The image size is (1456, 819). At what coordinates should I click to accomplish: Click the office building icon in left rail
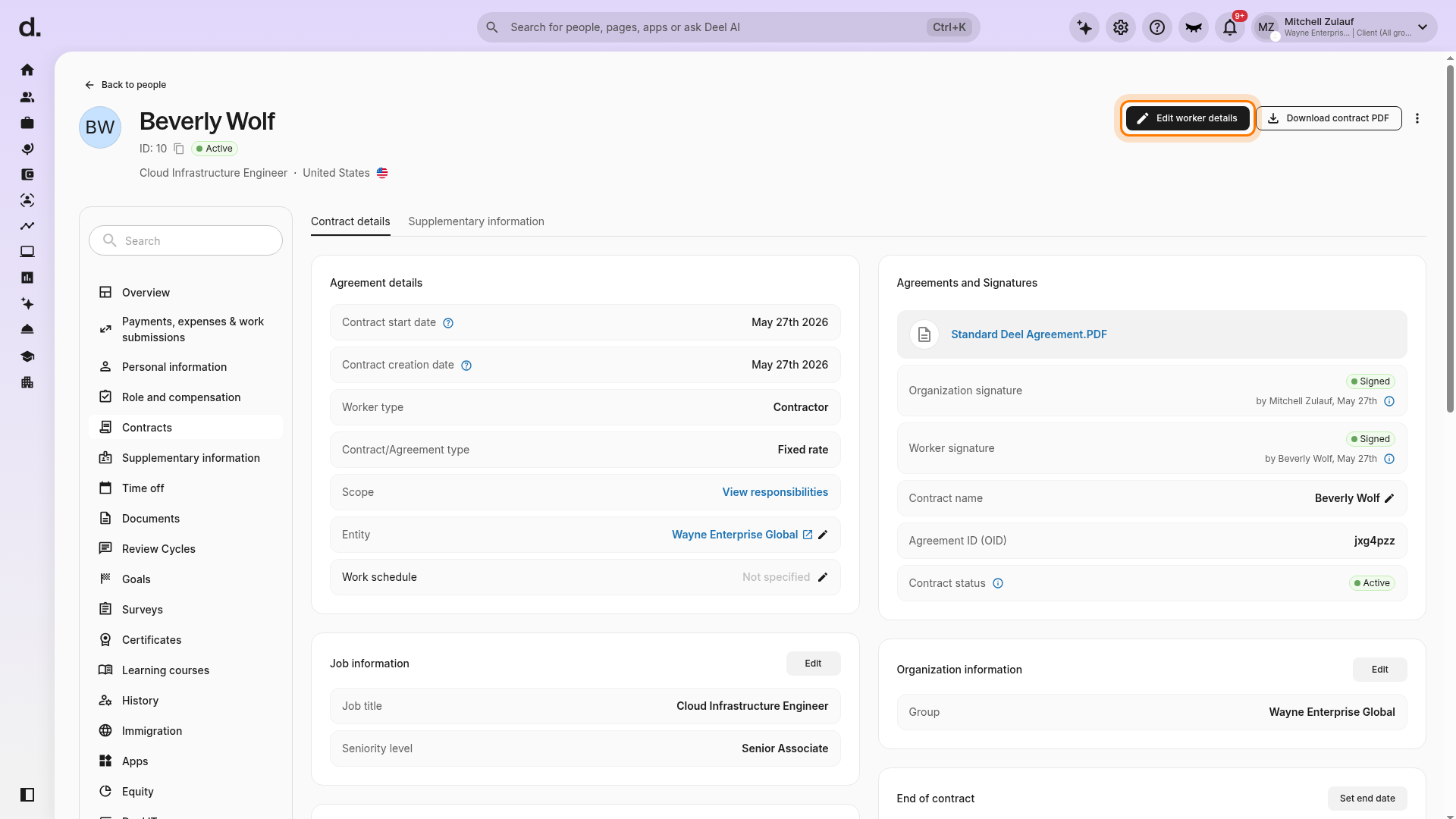[x=27, y=382]
